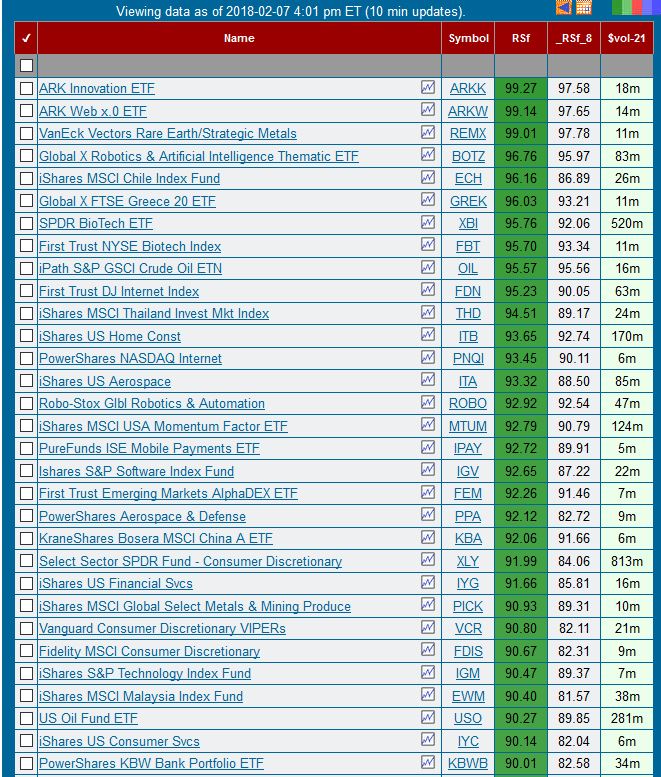Open chart icon for First Trust DJ Internet
The image size is (661, 777).
(x=428, y=290)
